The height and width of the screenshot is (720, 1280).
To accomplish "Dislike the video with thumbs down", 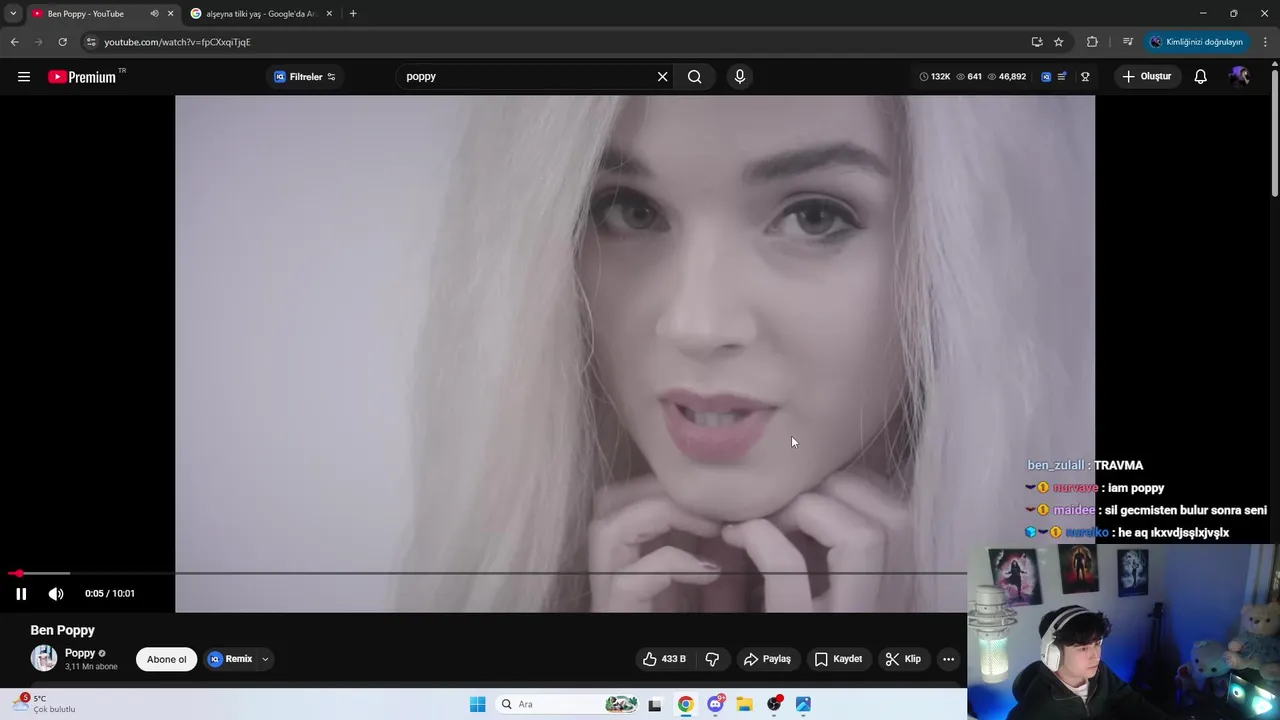I will pyautogui.click(x=713, y=659).
